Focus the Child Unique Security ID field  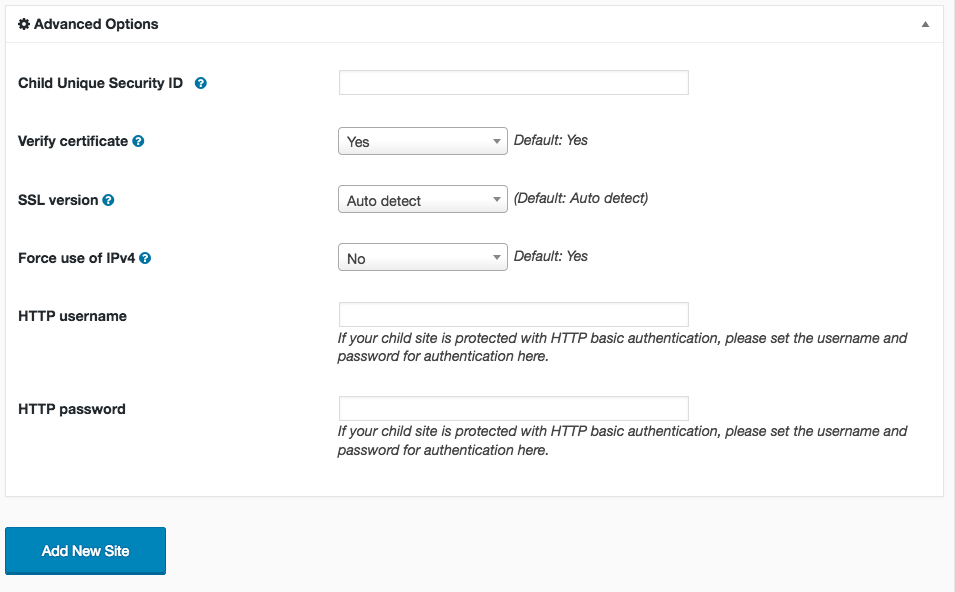pyautogui.click(x=513, y=83)
